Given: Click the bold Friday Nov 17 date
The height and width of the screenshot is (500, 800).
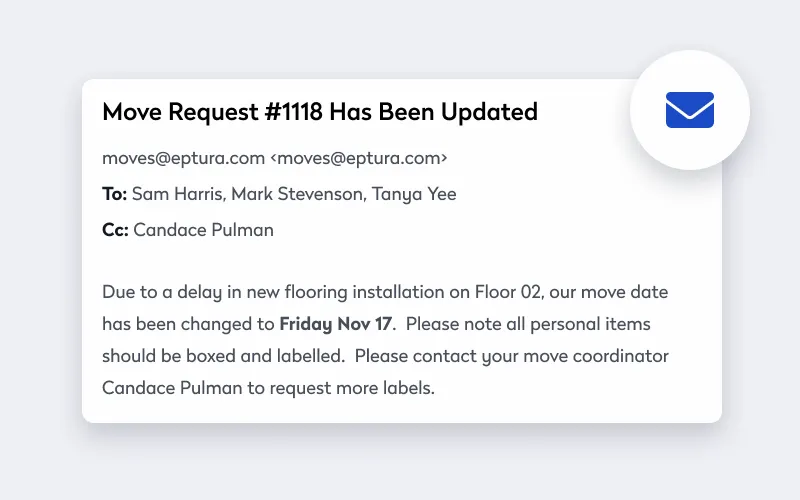Looking at the screenshot, I should point(336,324).
